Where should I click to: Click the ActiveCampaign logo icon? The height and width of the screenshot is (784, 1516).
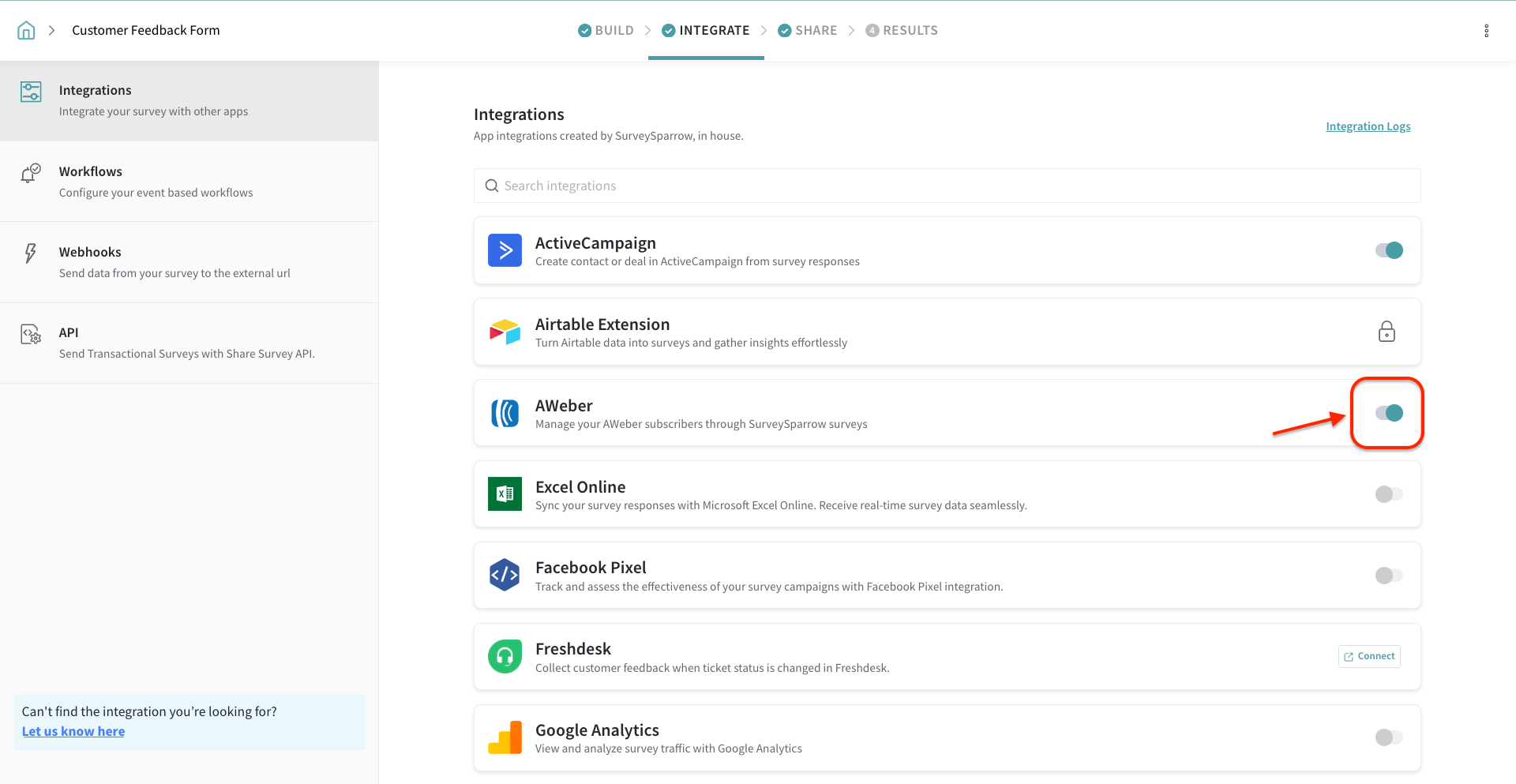tap(505, 250)
